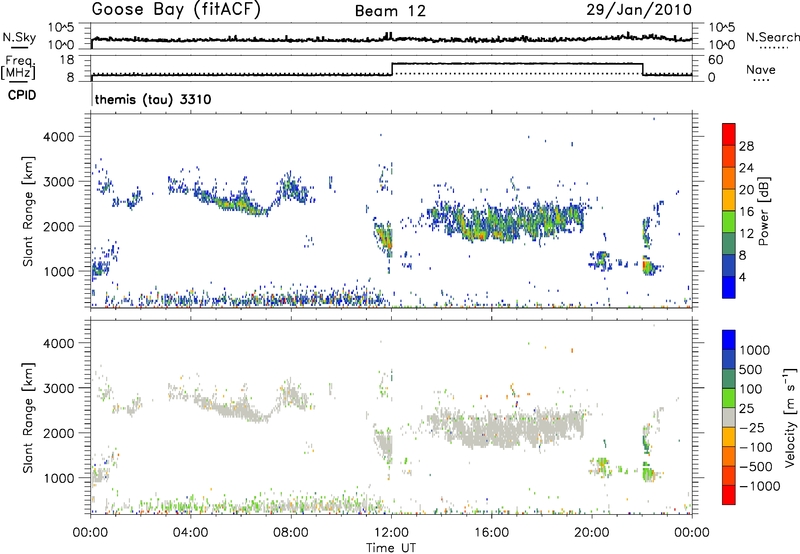Click the 'themis (tau) 3310' text
This screenshot has height=554, width=800.
coord(153,99)
